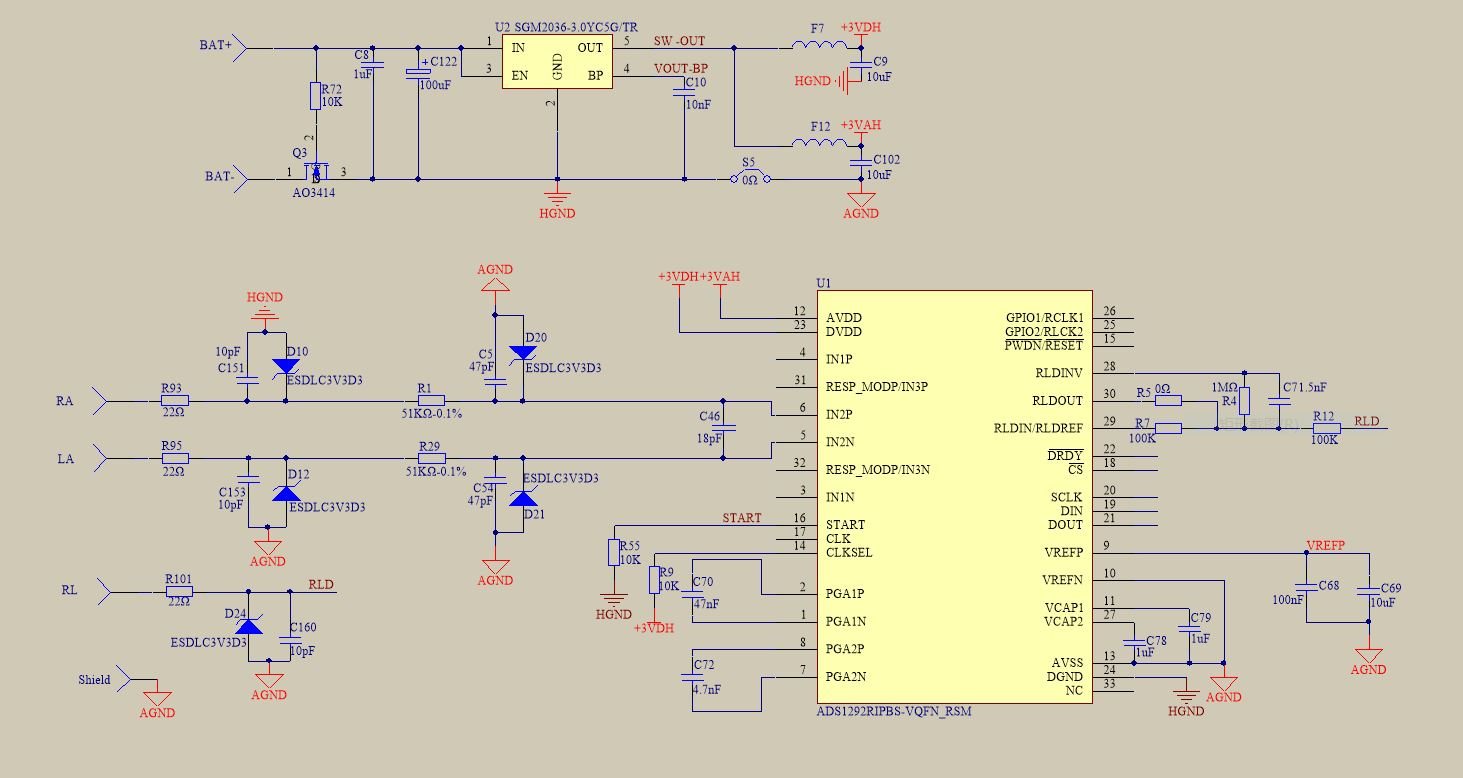Select resistor R12 100K
Screen dimensions: 1463x778
(x=1326, y=428)
